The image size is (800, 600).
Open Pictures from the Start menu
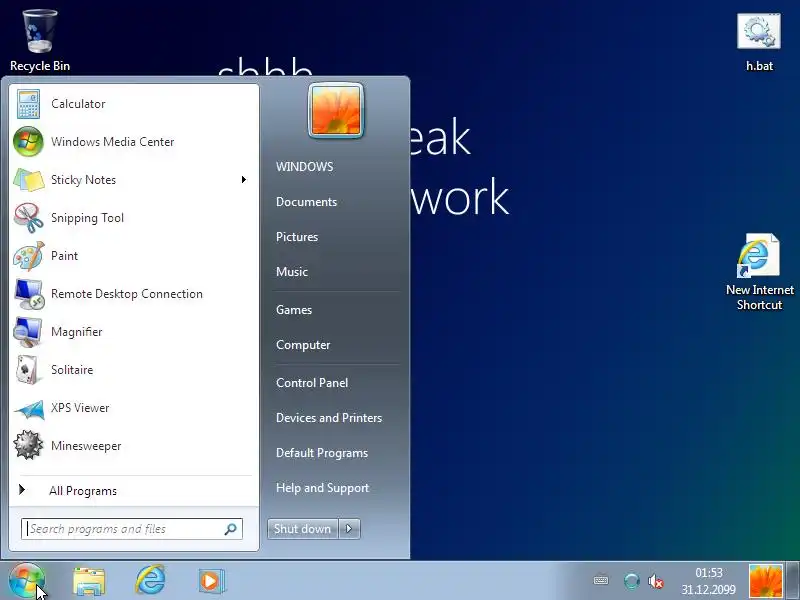297,237
